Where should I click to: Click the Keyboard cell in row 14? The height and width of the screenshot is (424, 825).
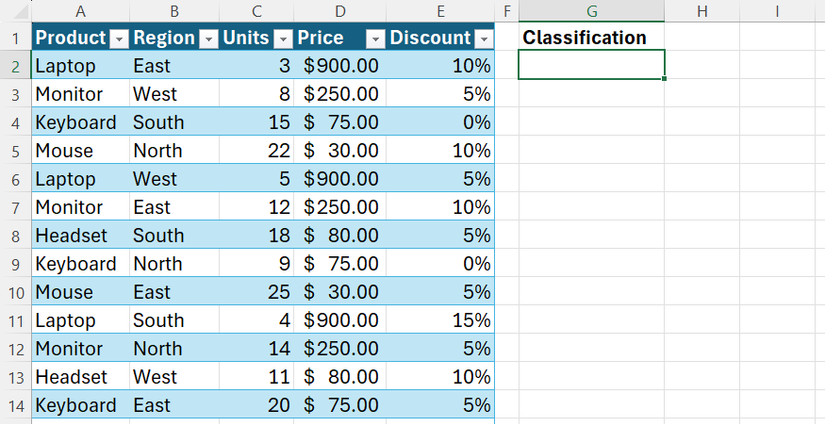pyautogui.click(x=81, y=406)
